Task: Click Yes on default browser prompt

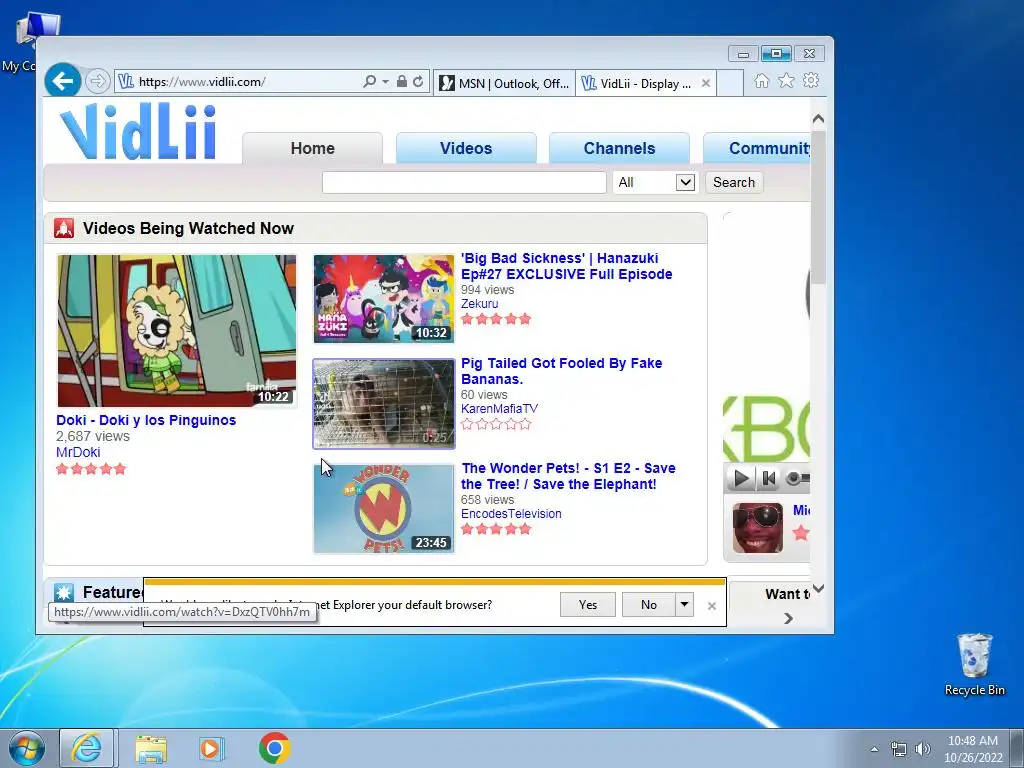Action: (x=588, y=605)
